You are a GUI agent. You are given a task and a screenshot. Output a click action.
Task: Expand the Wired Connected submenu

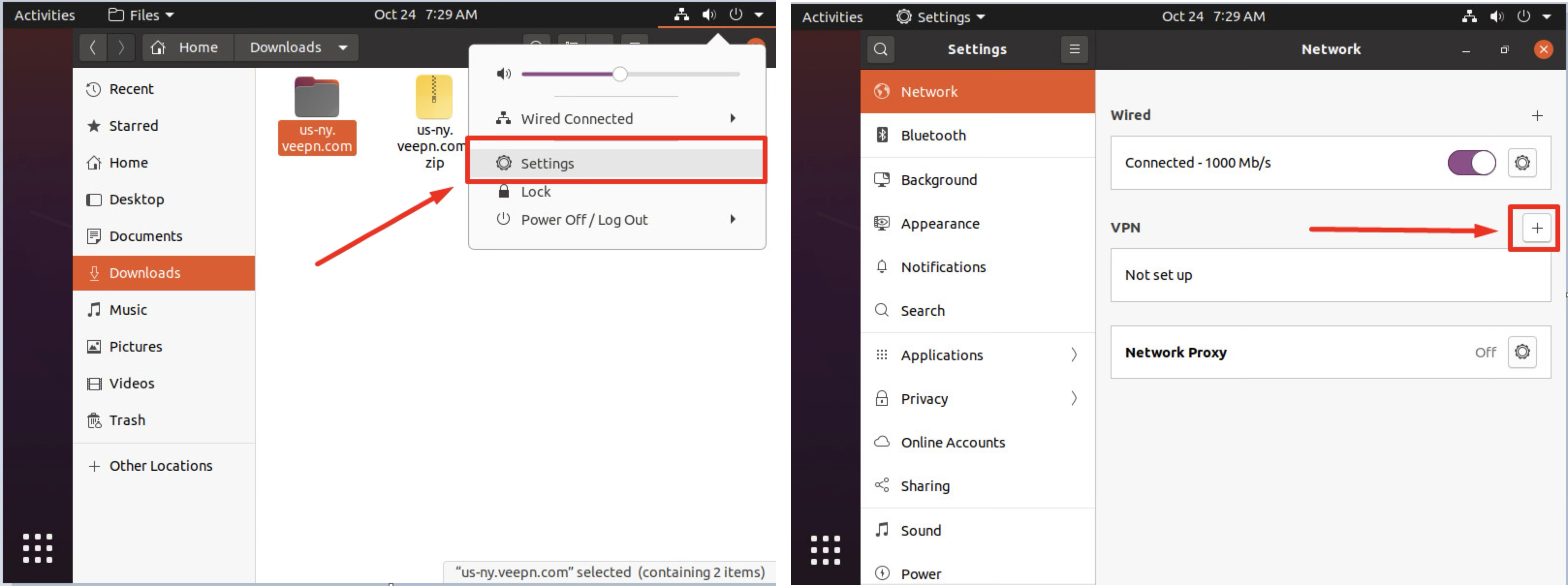coord(732,119)
